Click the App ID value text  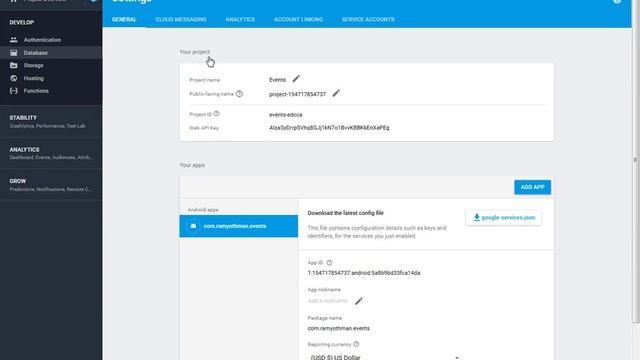364,273
